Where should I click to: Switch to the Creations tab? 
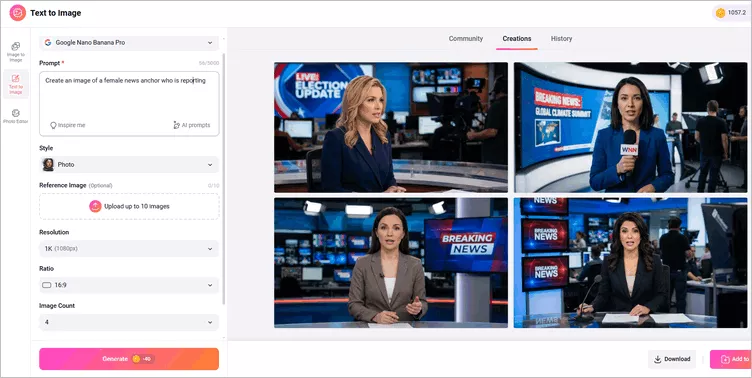coord(517,39)
